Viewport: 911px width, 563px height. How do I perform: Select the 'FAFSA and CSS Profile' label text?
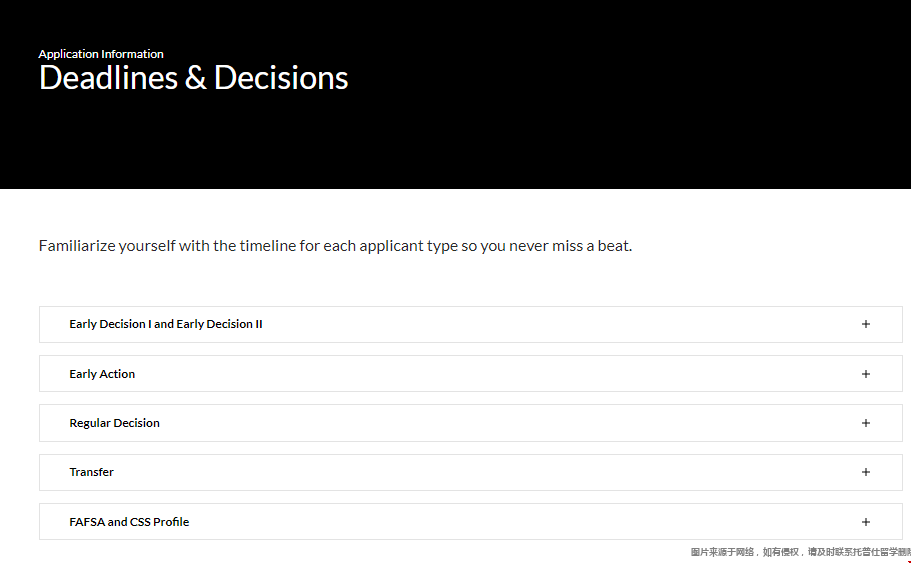point(129,522)
